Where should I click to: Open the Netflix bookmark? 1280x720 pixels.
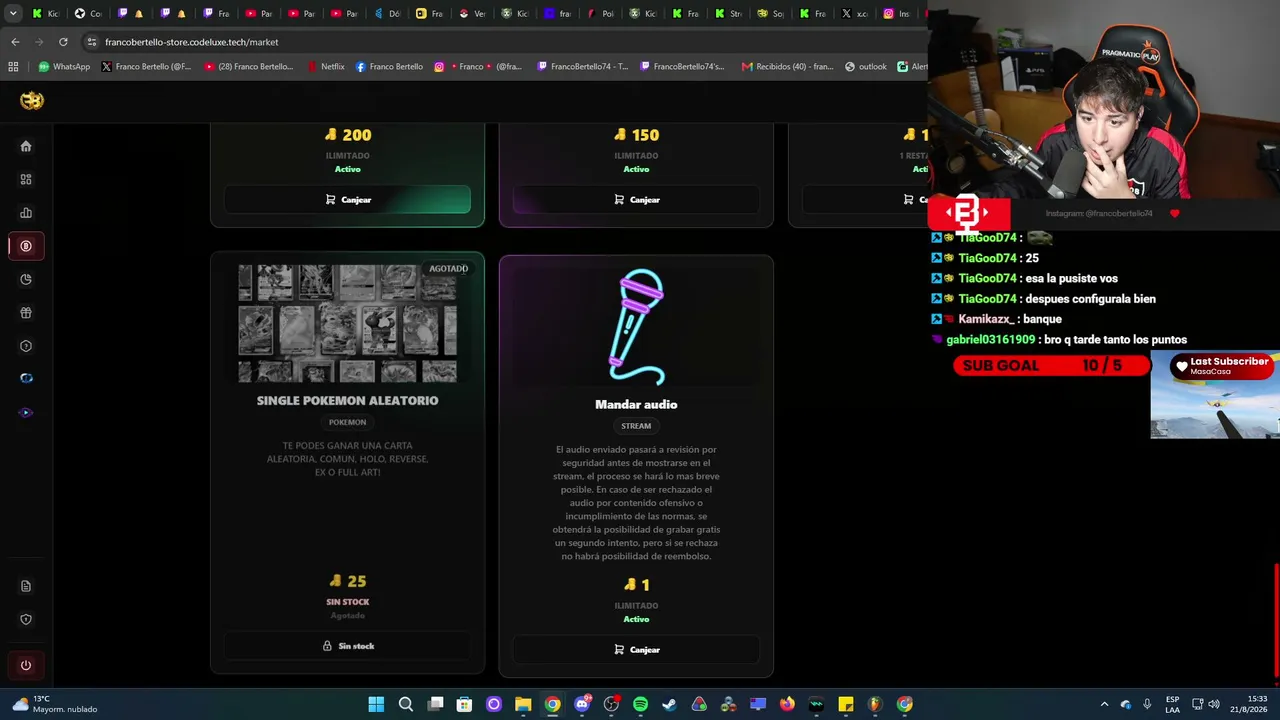tap(325, 67)
